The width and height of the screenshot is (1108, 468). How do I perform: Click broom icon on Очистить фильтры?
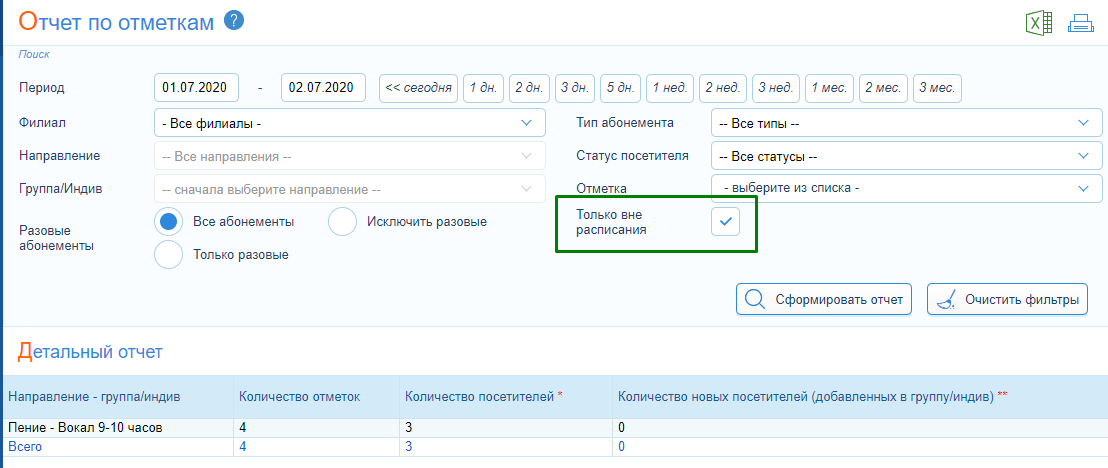[x=945, y=299]
